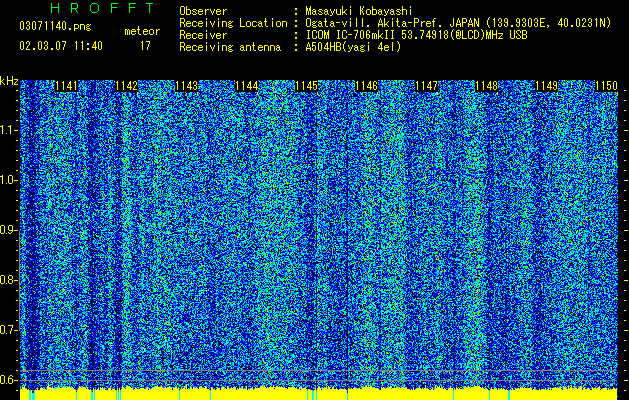Click the 1148 time marker
The image size is (629, 400).
click(487, 86)
